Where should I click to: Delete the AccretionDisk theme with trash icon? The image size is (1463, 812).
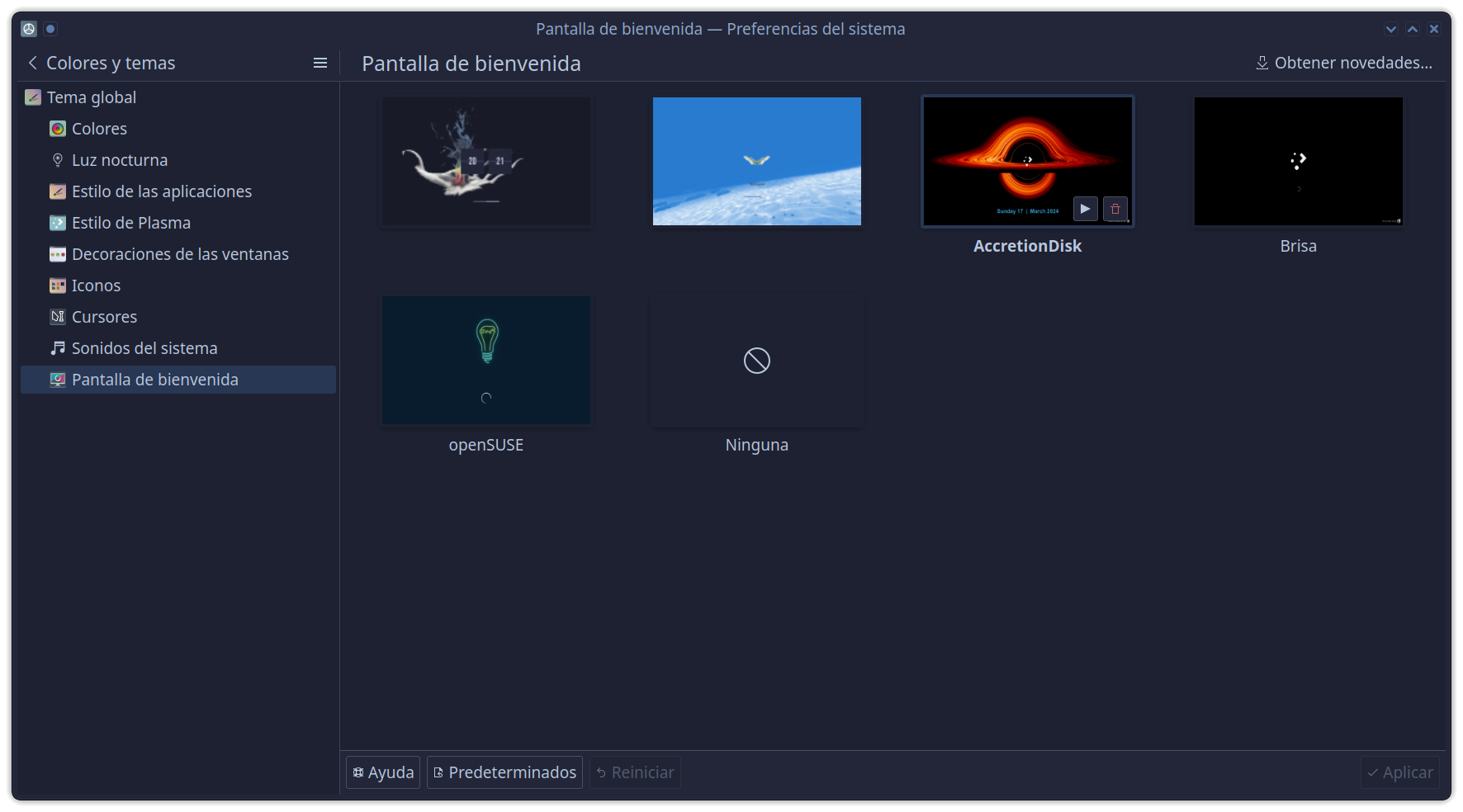click(1115, 209)
